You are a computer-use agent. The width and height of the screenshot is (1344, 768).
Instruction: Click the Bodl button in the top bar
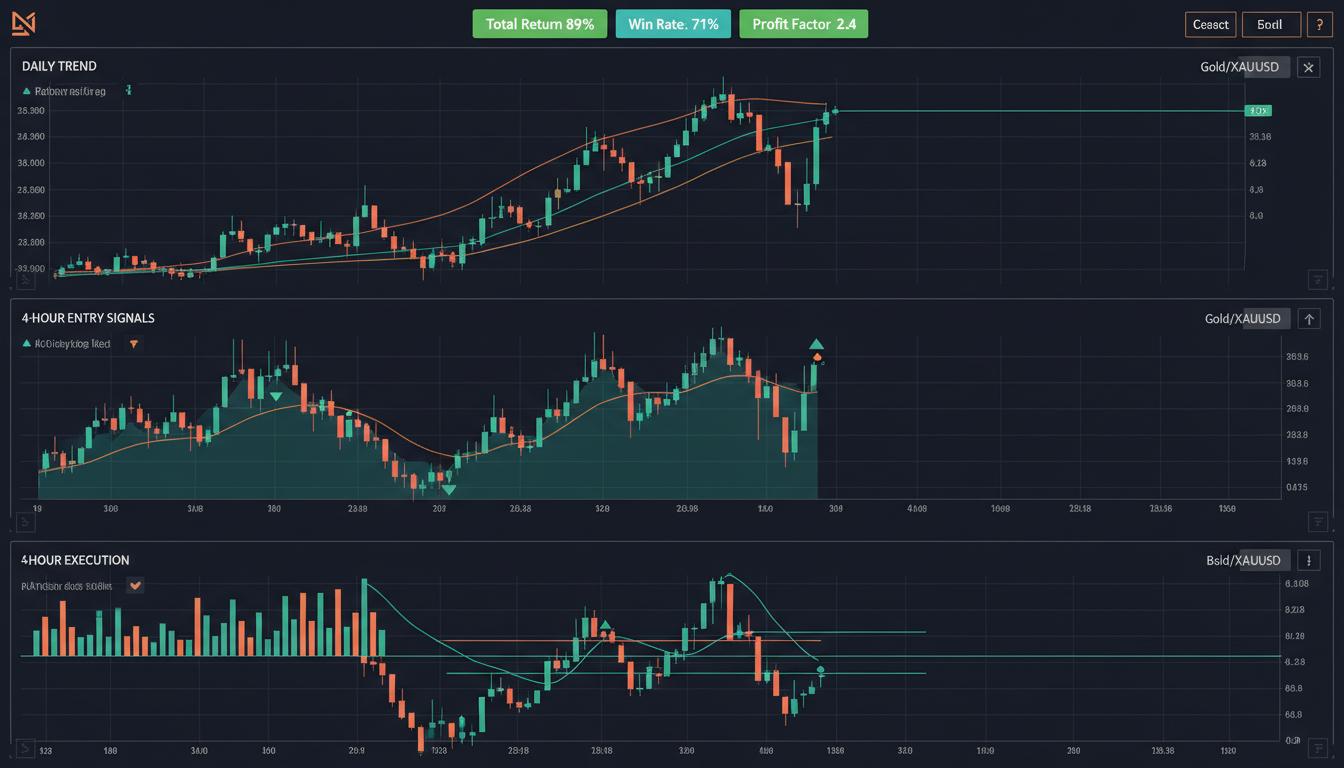pyautogui.click(x=1271, y=24)
